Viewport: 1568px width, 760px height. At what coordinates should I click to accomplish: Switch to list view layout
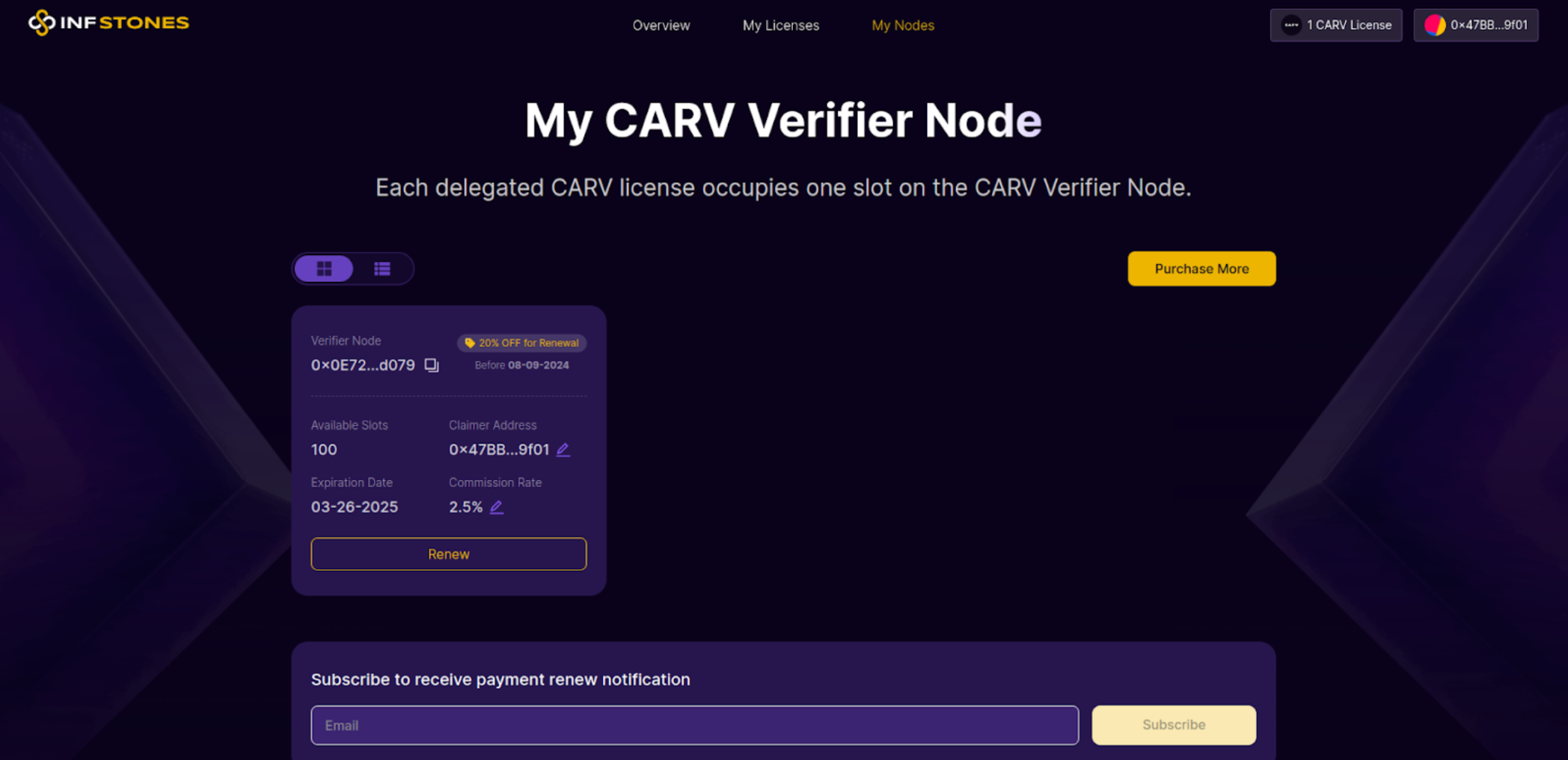point(382,269)
